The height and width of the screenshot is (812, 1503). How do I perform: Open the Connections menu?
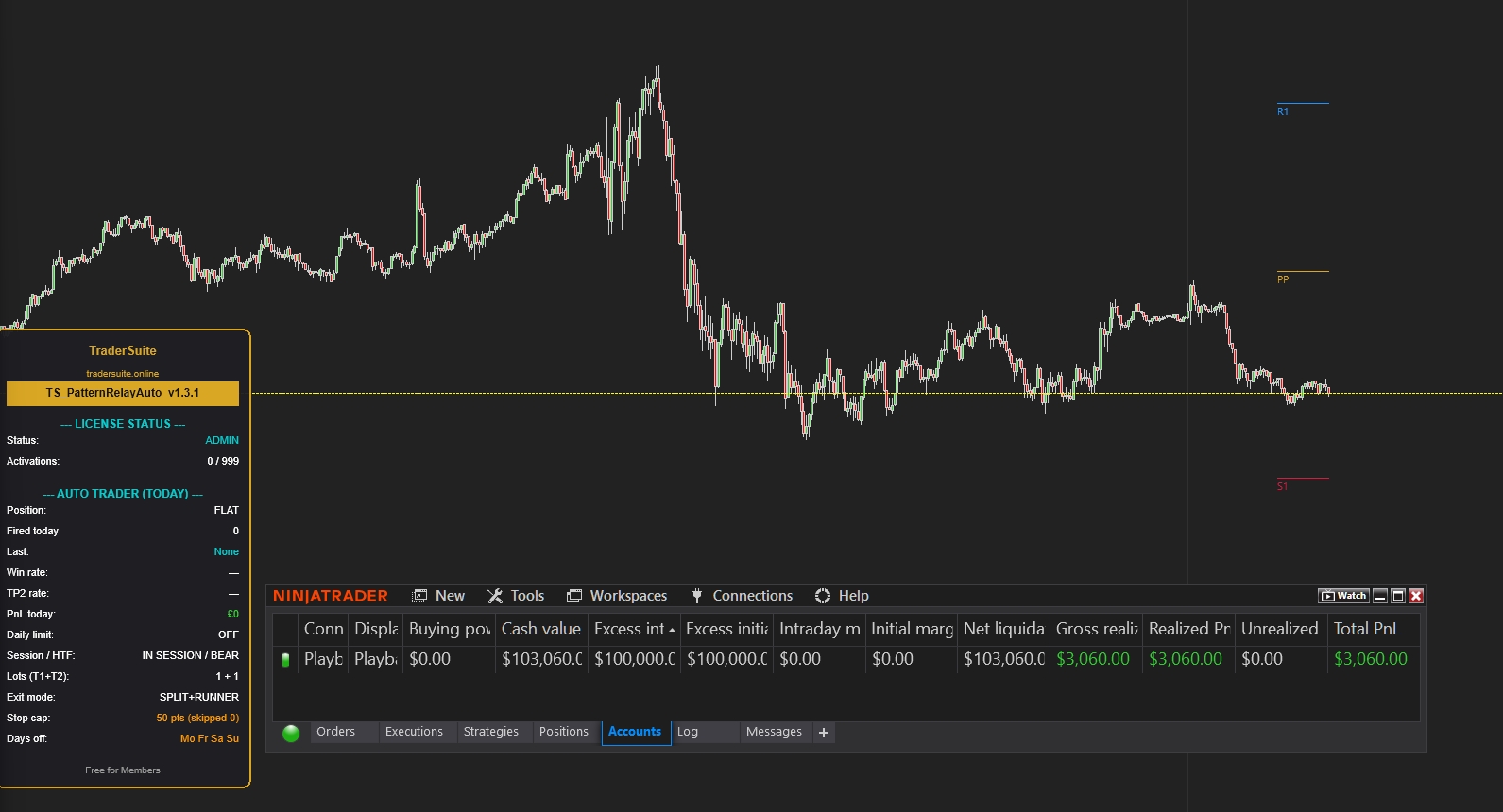(742, 596)
